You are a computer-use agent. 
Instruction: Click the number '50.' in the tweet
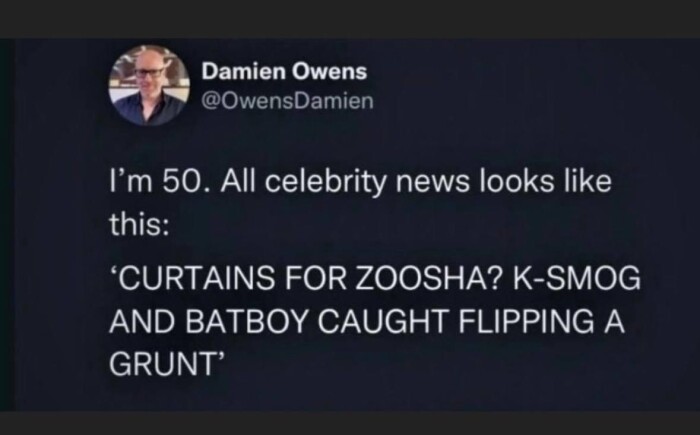tap(186, 185)
